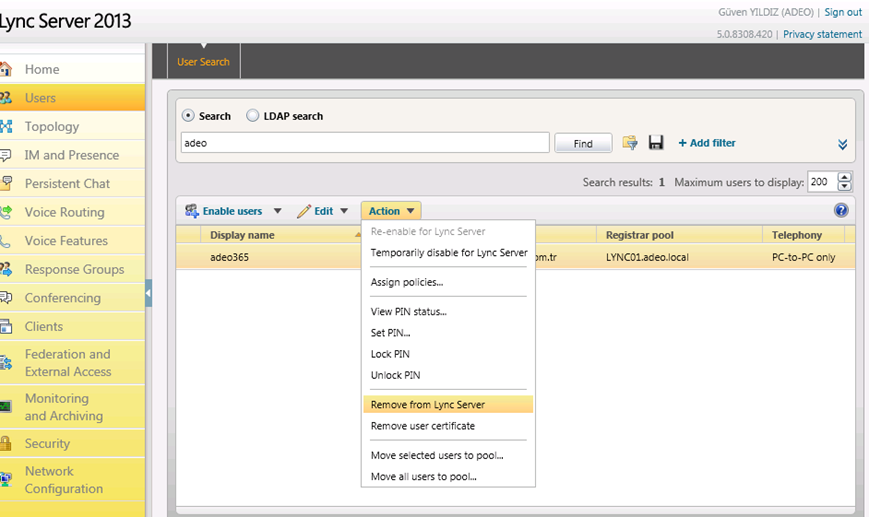Increase maximum users to display value
Screen dimensions: 869x517
click(844, 177)
